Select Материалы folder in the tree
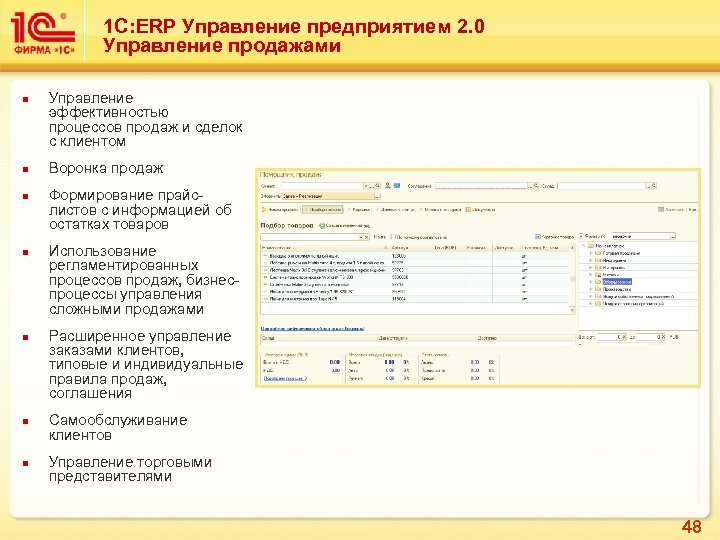Screen dimensions: 720x540 pos(614,267)
